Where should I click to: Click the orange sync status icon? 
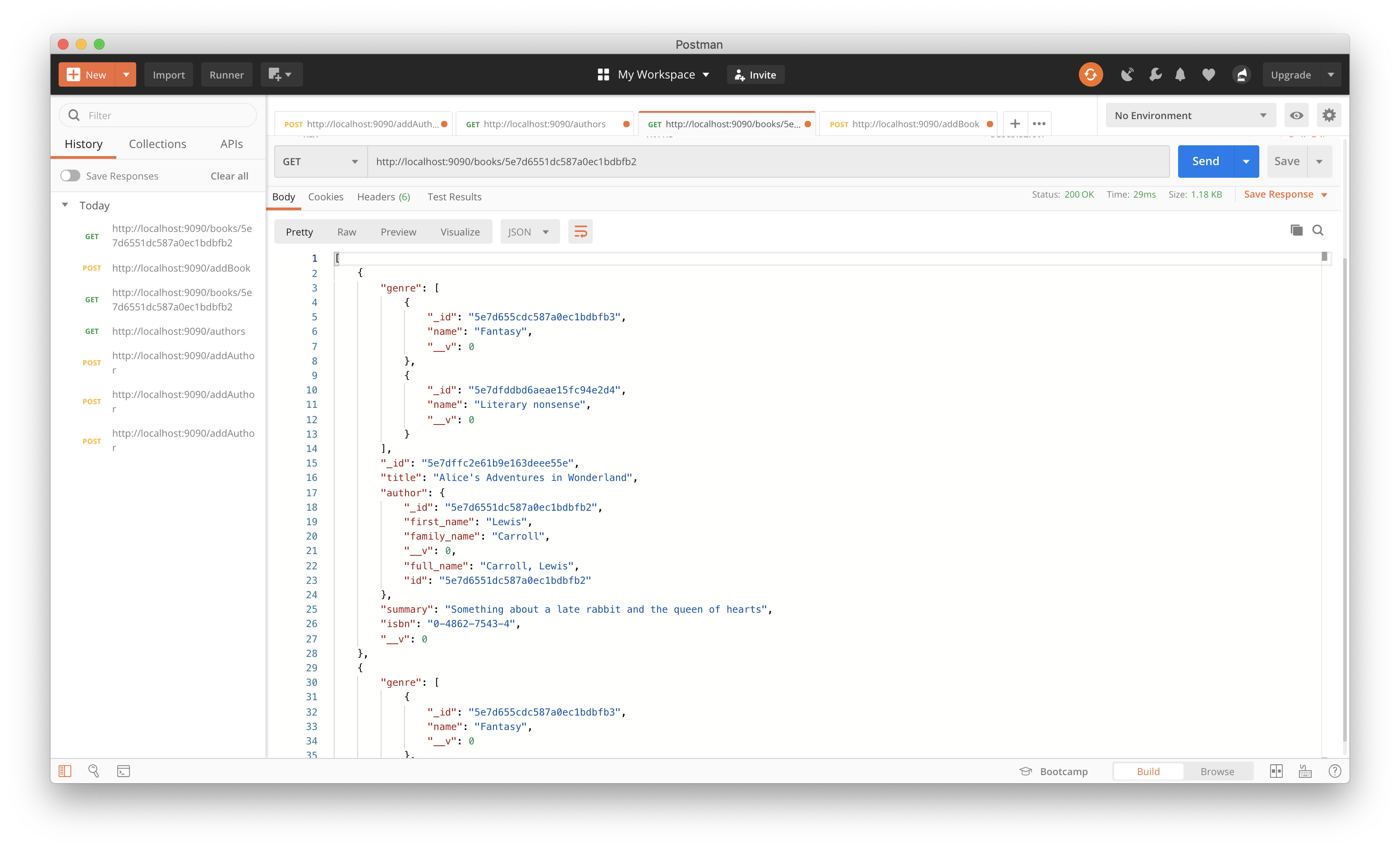click(1090, 74)
